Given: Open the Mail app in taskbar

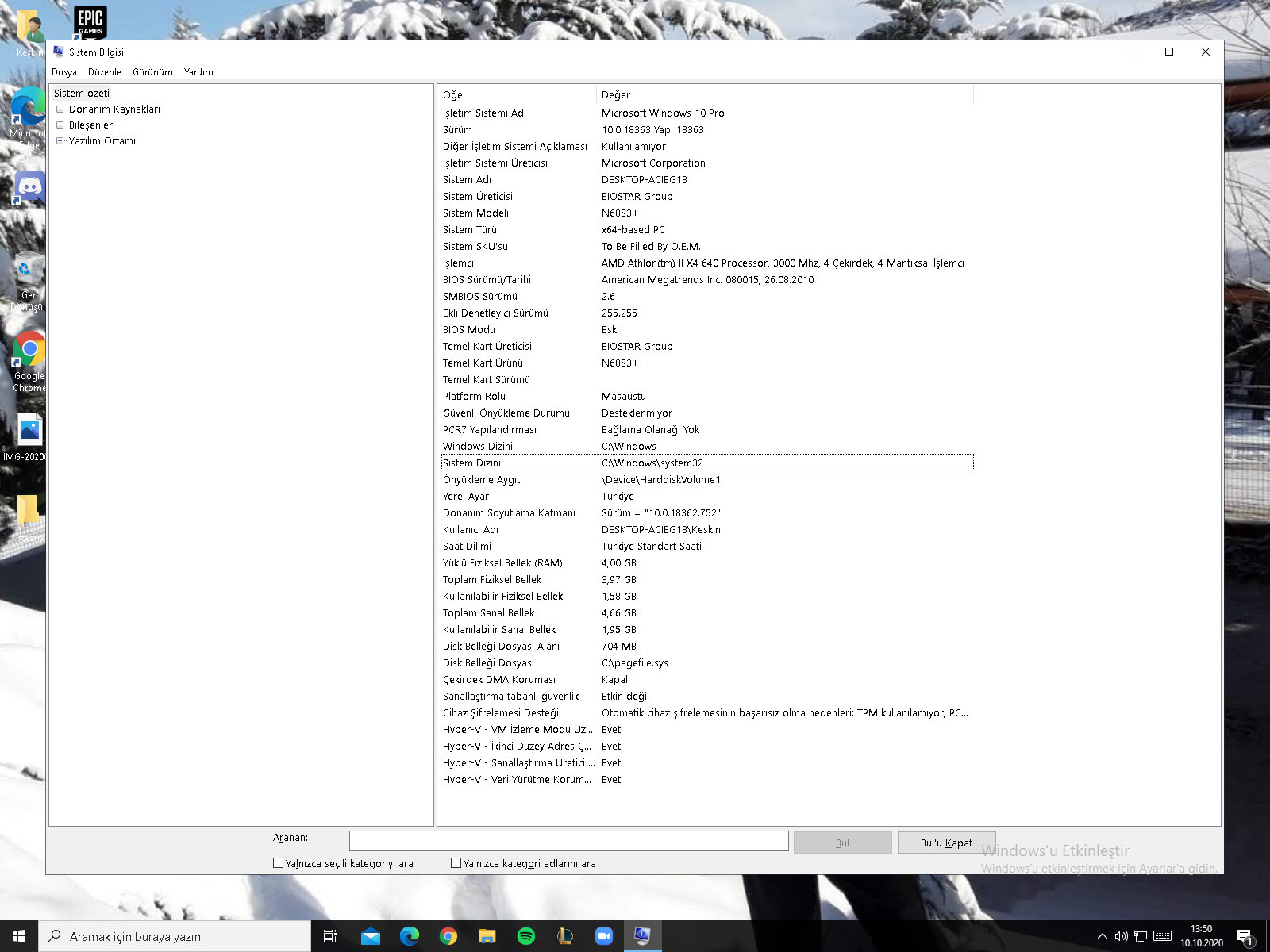Looking at the screenshot, I should (x=371, y=936).
